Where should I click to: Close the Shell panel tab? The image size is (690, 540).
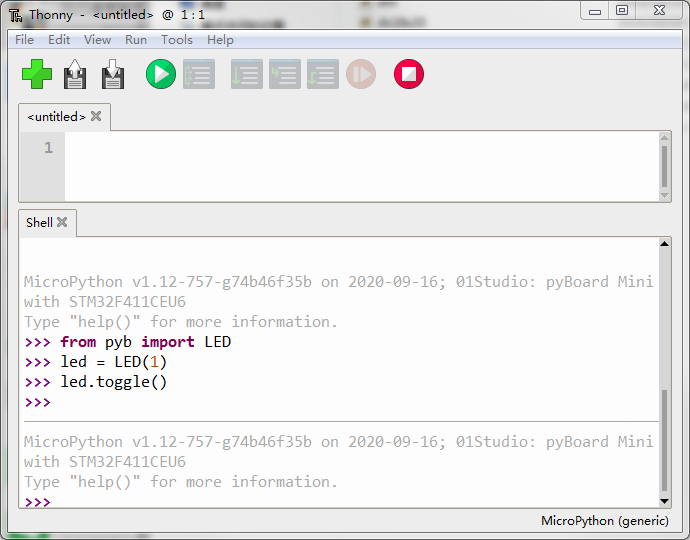62,222
